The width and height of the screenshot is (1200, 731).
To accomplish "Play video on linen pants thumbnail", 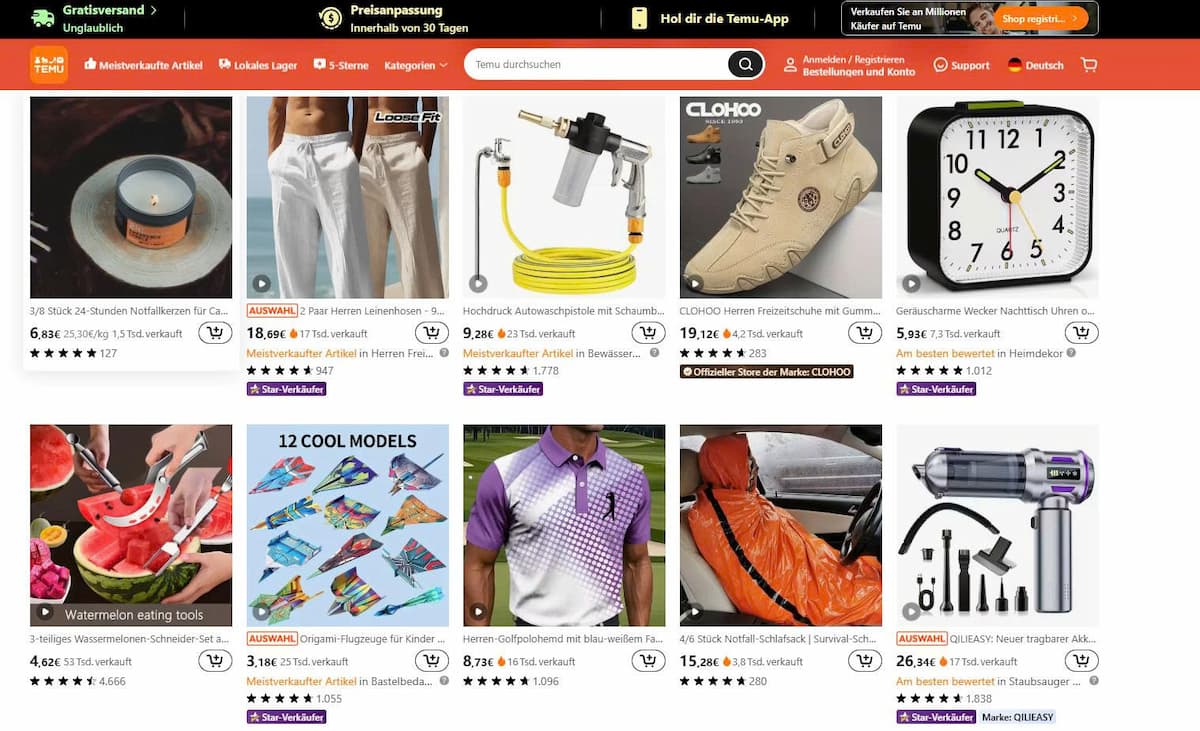I will (261, 283).
